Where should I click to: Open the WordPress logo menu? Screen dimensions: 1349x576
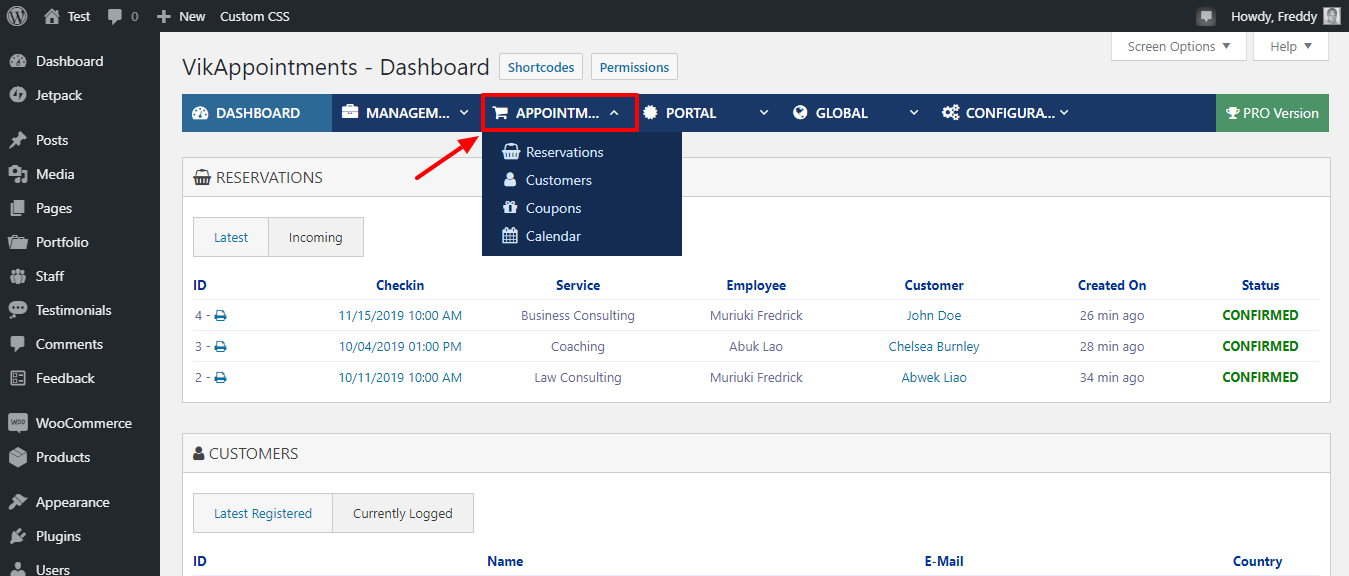click(x=17, y=16)
